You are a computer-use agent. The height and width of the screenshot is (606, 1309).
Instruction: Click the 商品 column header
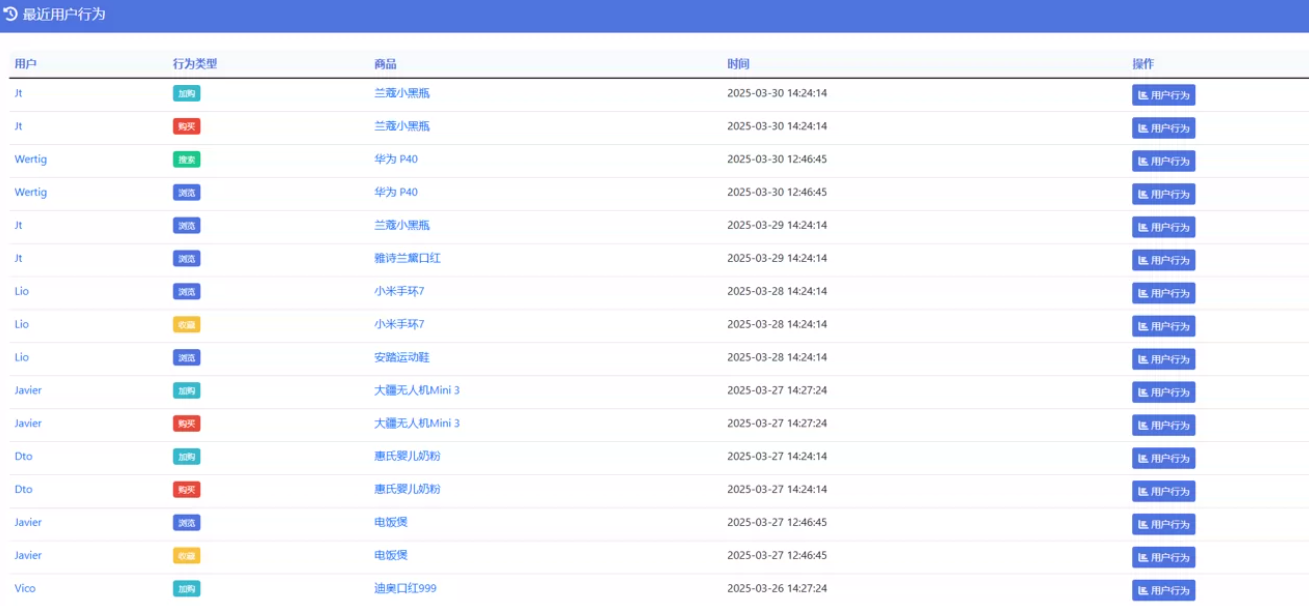pyautogui.click(x=385, y=64)
